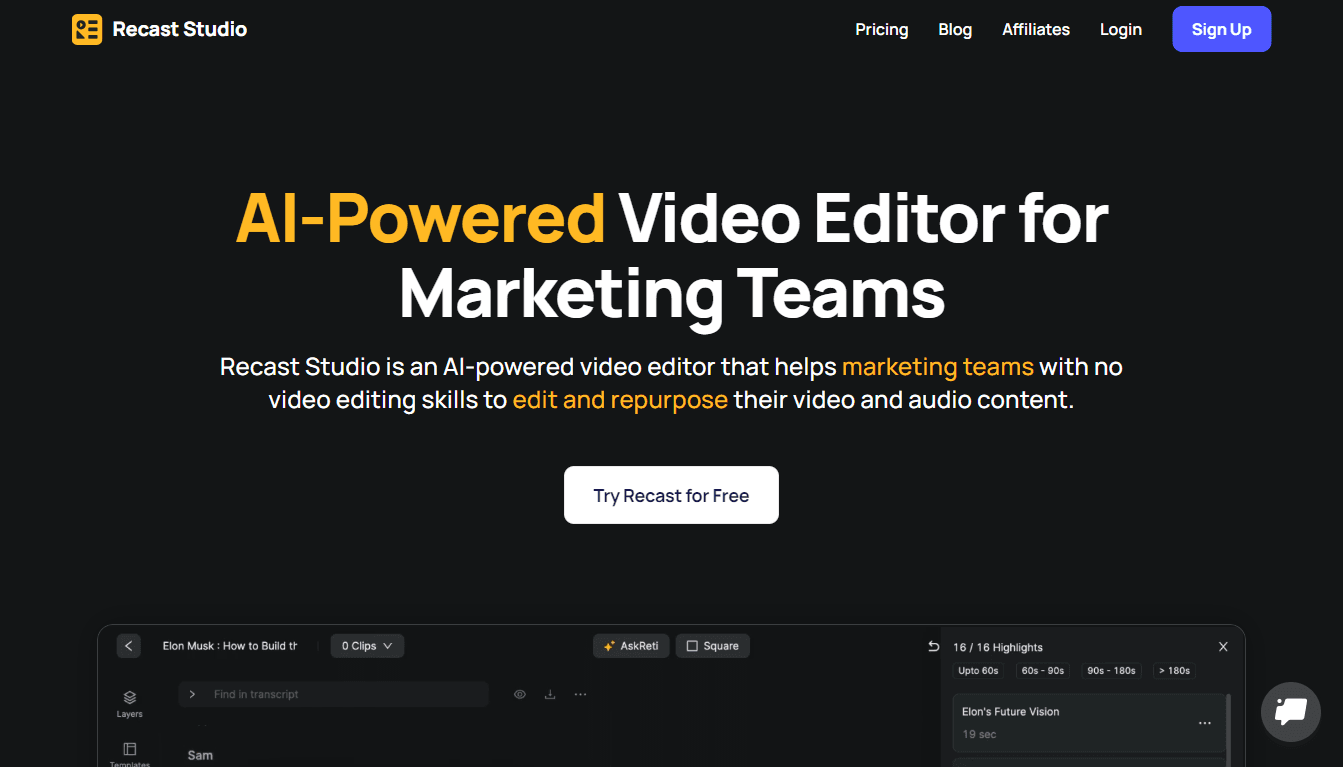1343x767 pixels.
Task: Open the Templates panel in the sidebar
Action: [129, 752]
